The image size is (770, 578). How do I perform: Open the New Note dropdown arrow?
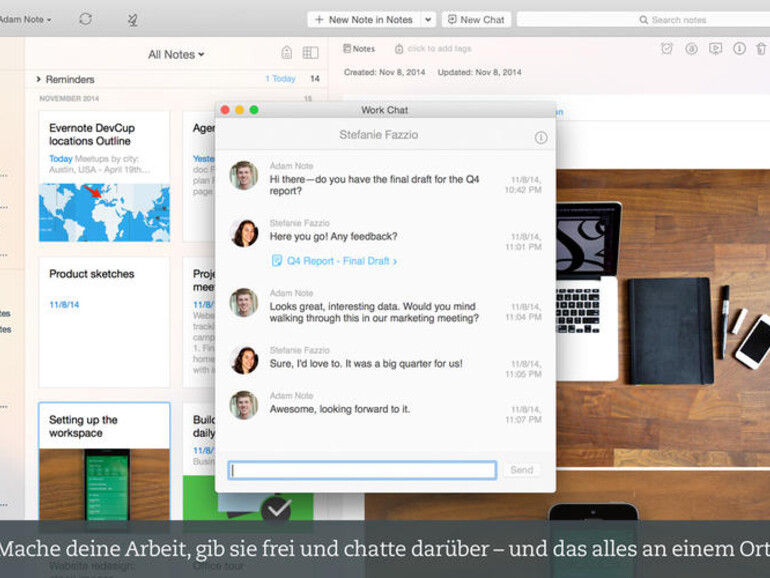pos(428,20)
